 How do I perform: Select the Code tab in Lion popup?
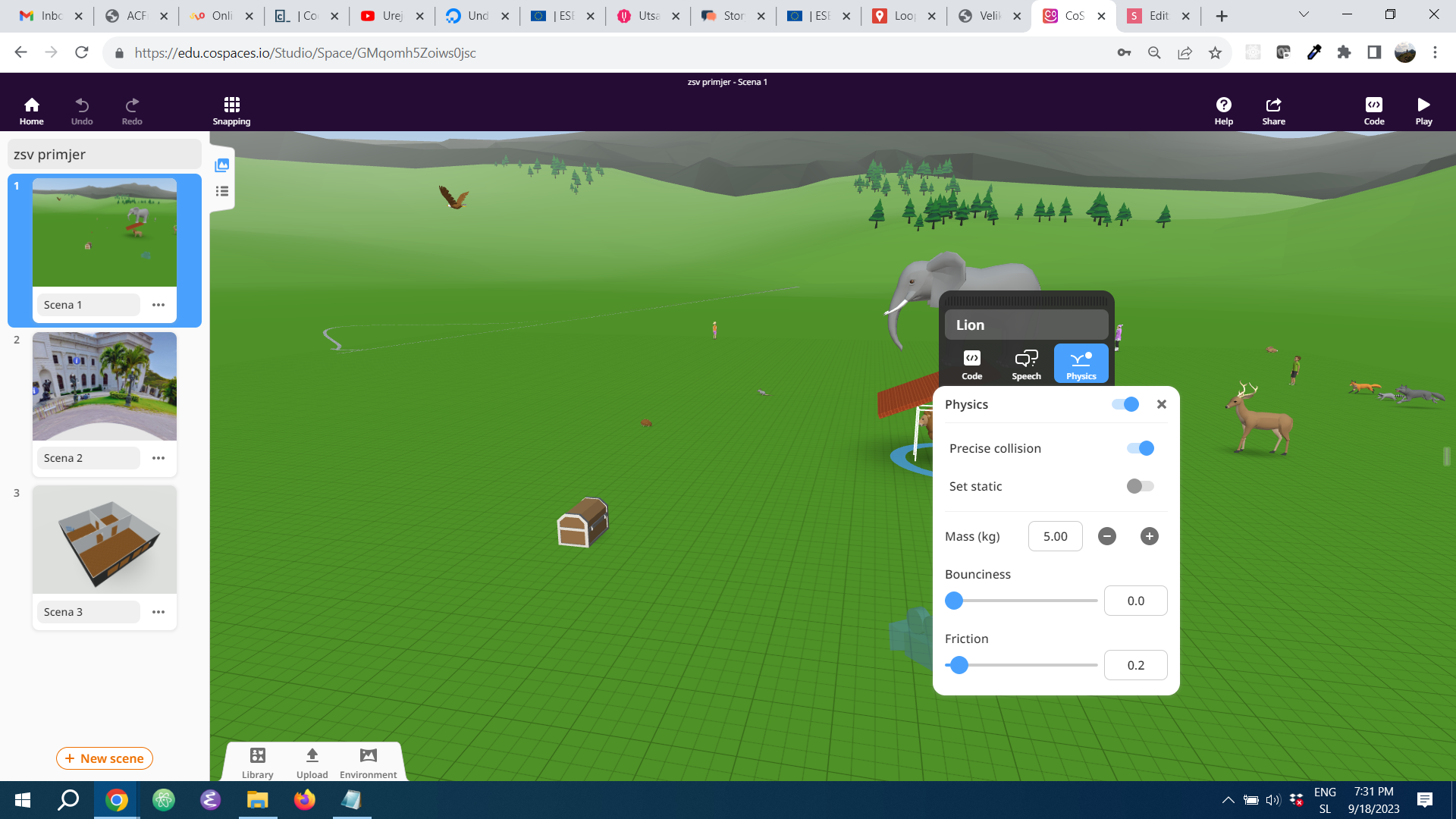(x=971, y=364)
